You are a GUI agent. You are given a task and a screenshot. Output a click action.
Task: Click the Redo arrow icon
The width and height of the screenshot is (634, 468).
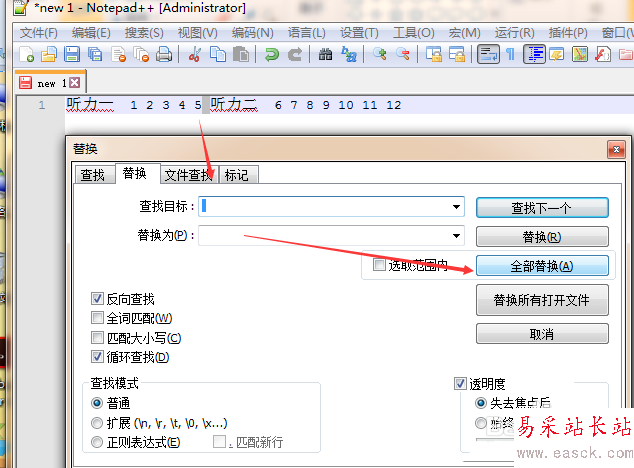coord(295,54)
